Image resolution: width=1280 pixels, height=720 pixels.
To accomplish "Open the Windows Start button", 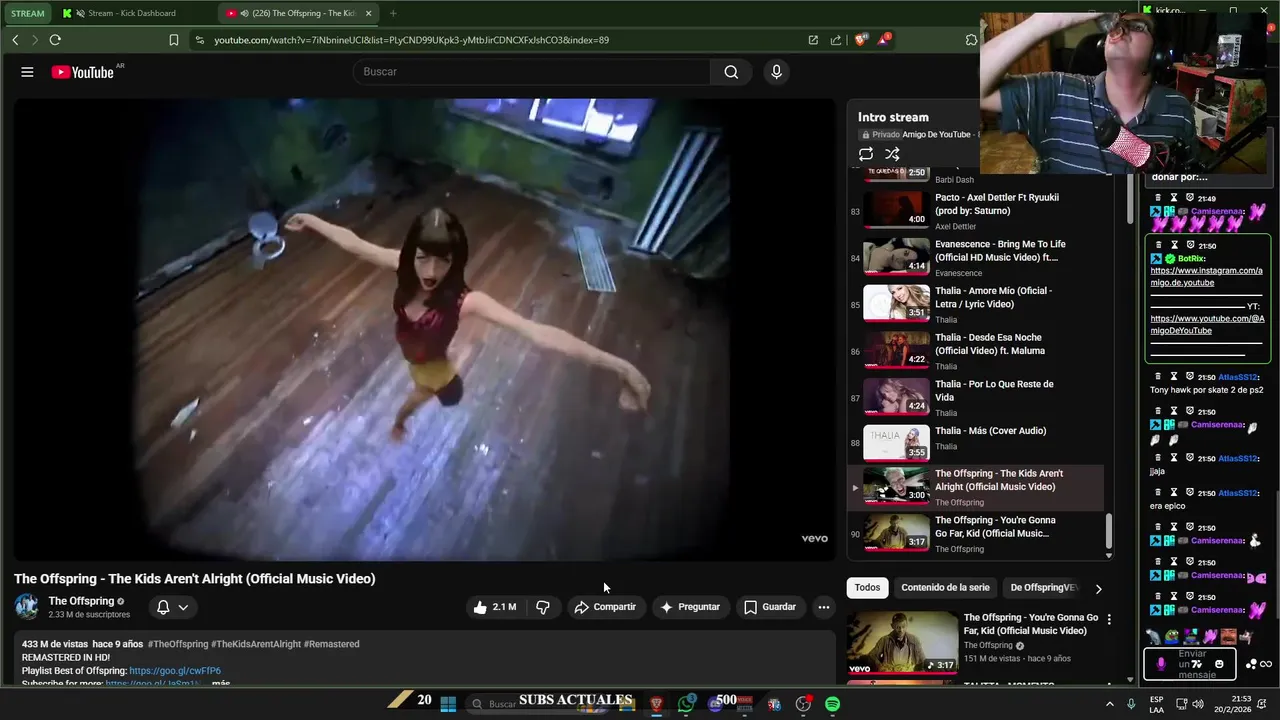I will click(x=448, y=705).
